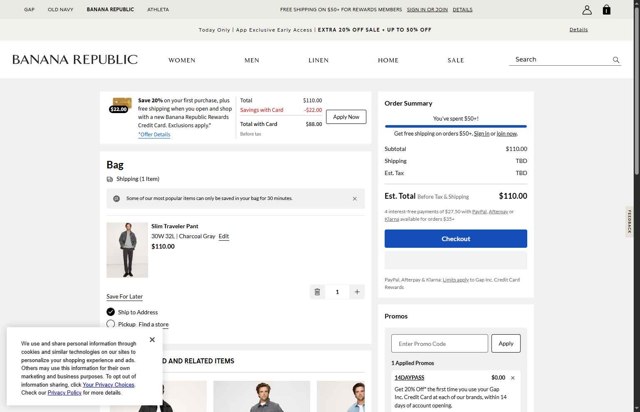Click Sign In or Join link
The image size is (640, 412).
427,9
